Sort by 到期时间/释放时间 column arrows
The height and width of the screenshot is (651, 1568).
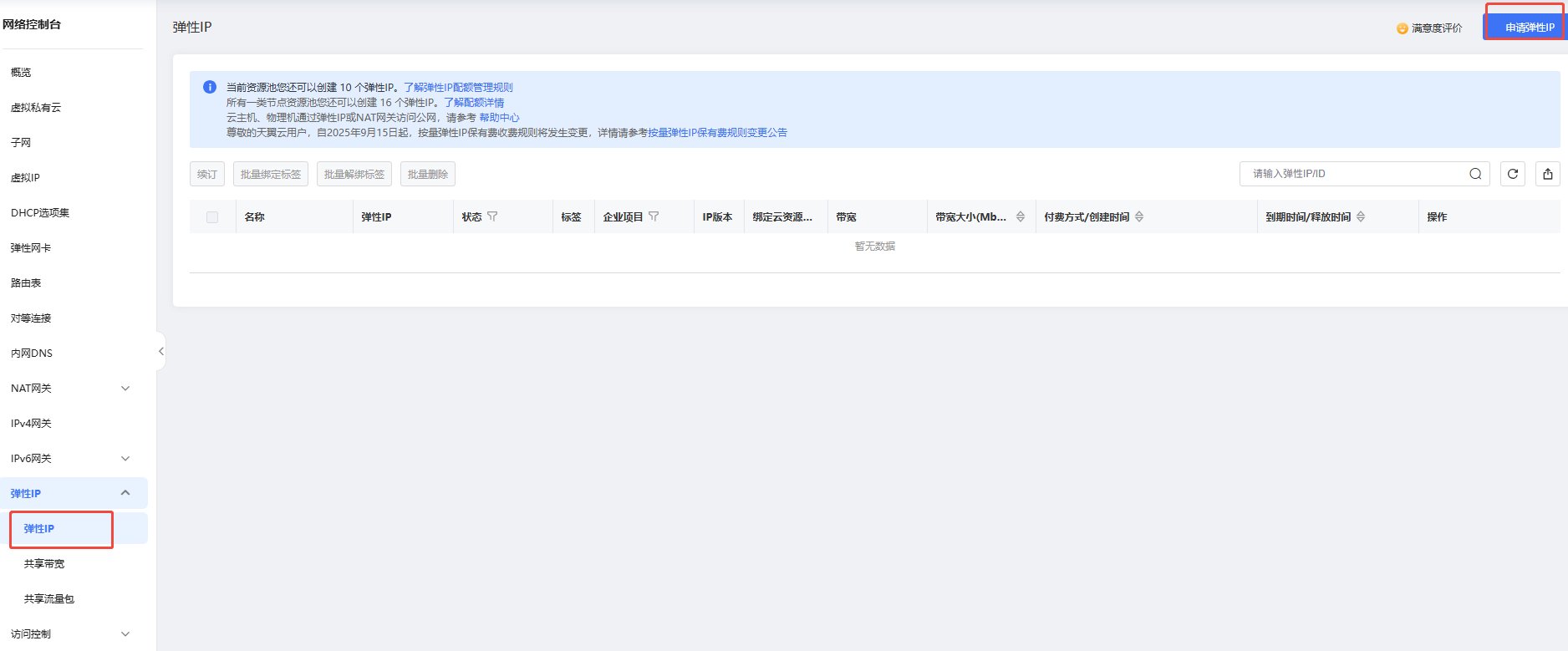point(1361,216)
